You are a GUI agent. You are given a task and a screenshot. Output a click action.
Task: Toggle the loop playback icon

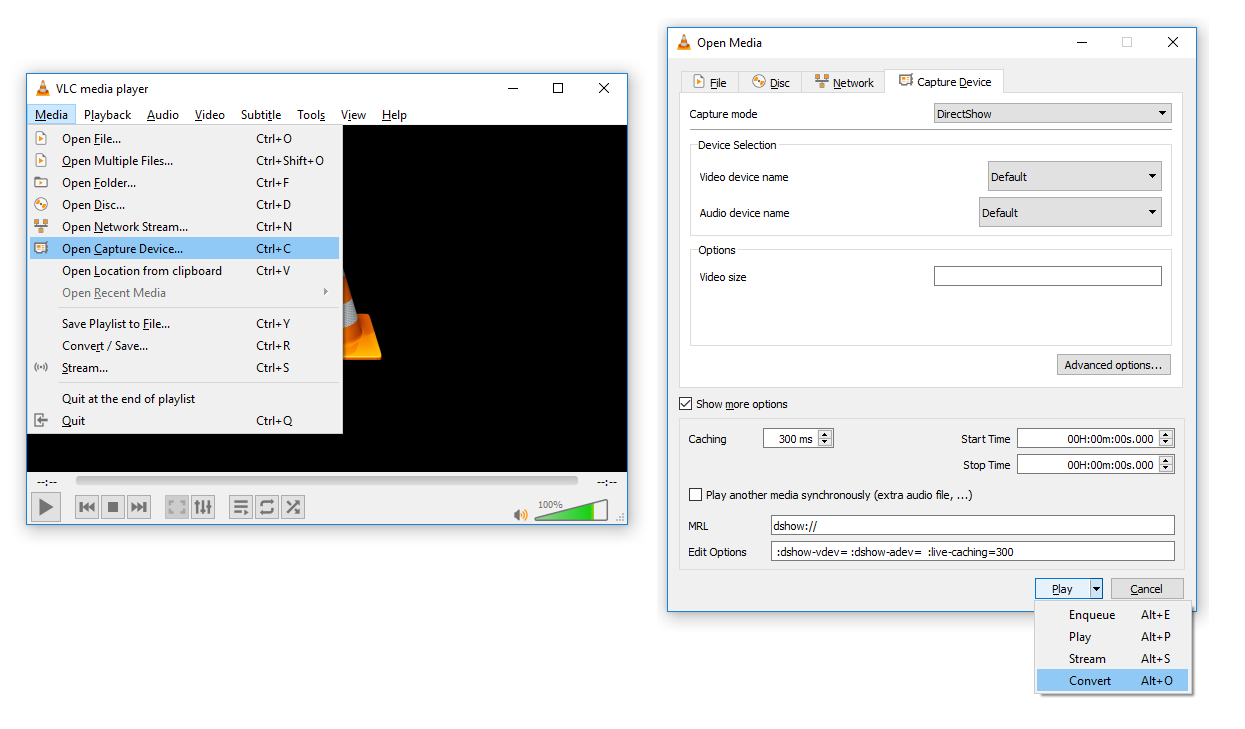click(267, 507)
